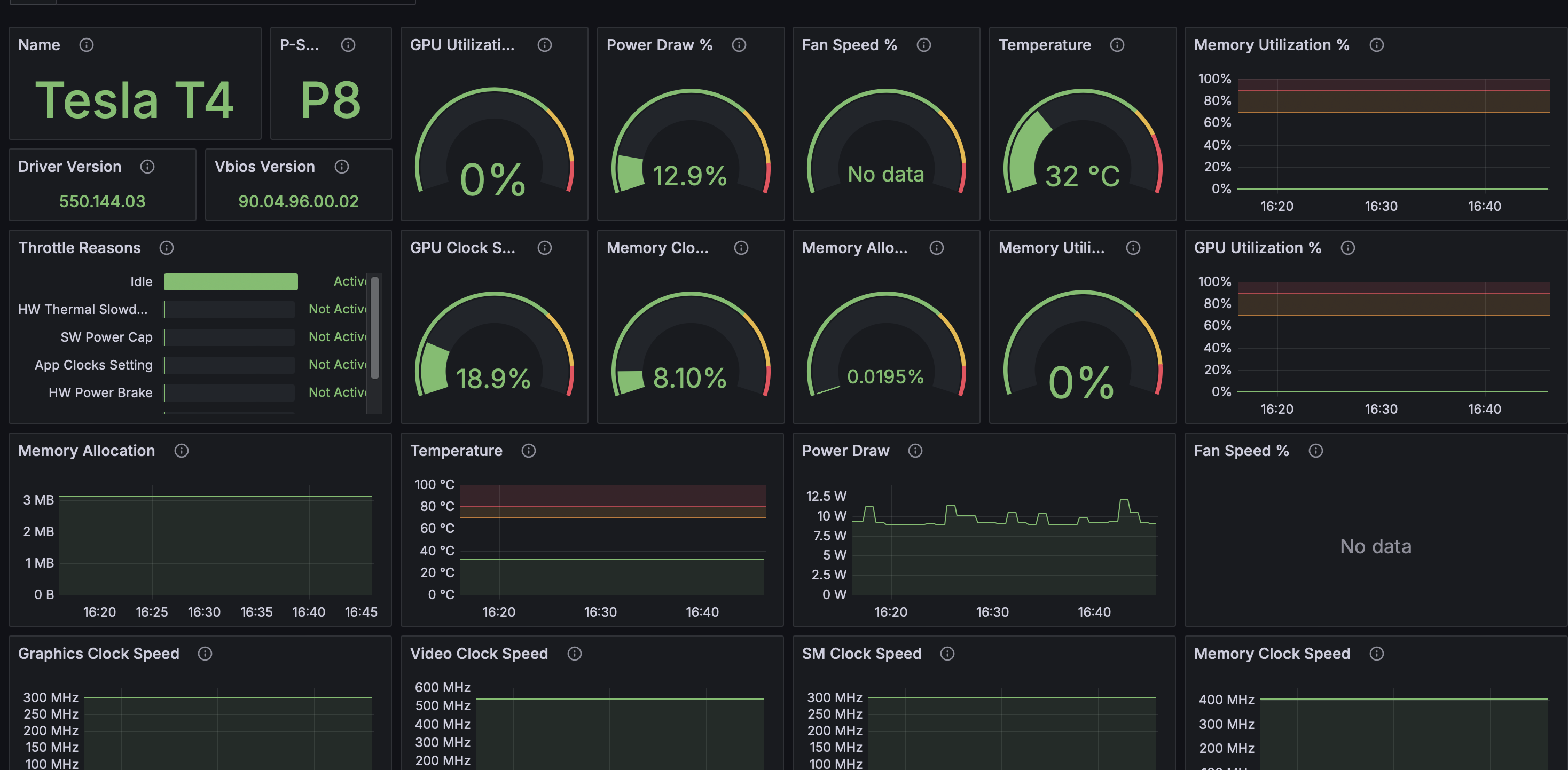
Task: Click the info icon on the GPU Utilization % graph
Action: (1347, 248)
